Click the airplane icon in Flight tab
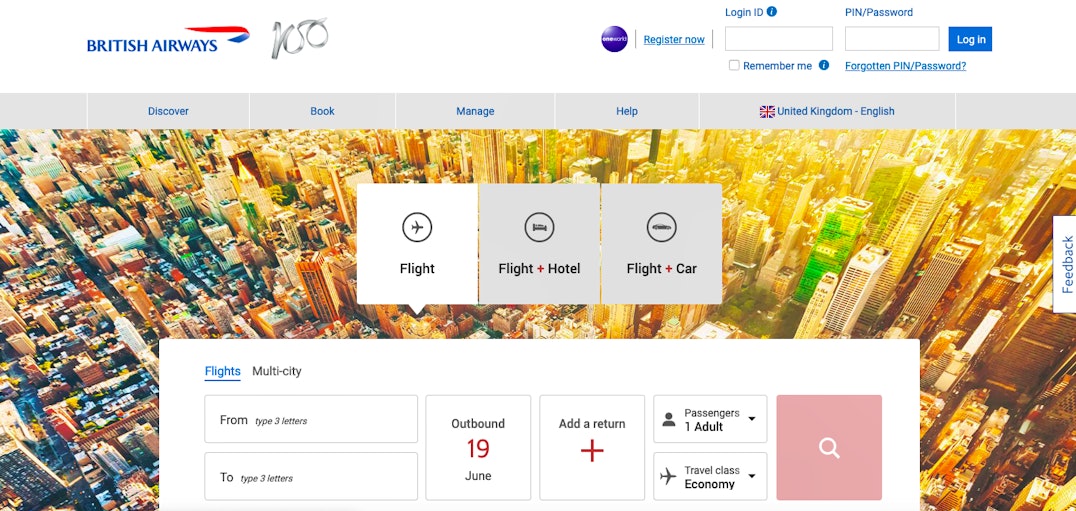This screenshot has width=1076, height=511. point(417,227)
